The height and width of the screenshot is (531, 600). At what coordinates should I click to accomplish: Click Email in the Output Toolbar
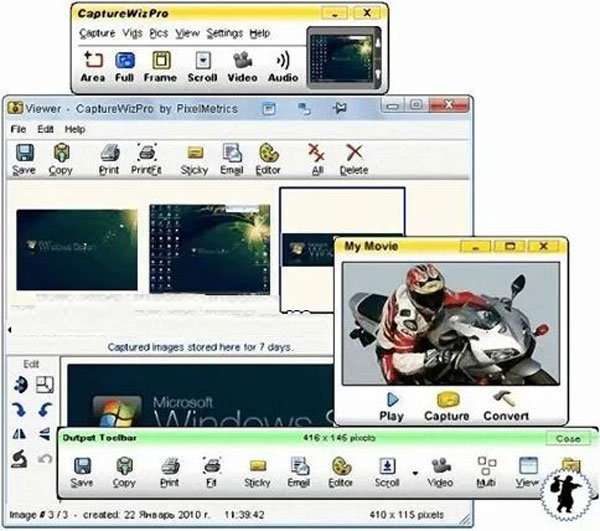(299, 472)
